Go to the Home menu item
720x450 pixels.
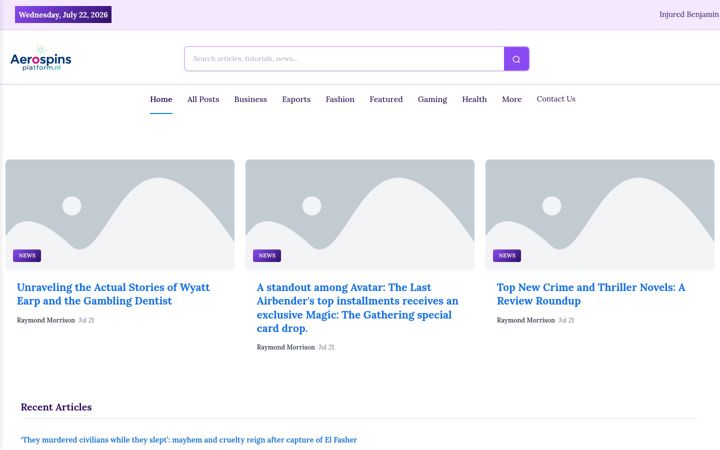161,99
